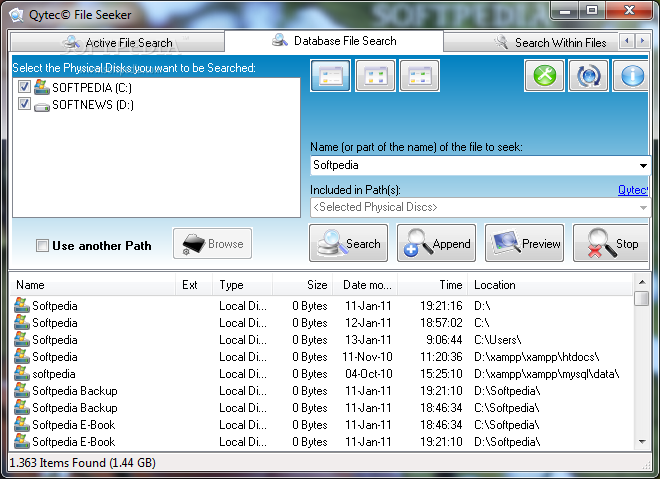Screen dimensions: 660x479
Task: Select the Softpedia result located in C:\
Action: [322, 323]
